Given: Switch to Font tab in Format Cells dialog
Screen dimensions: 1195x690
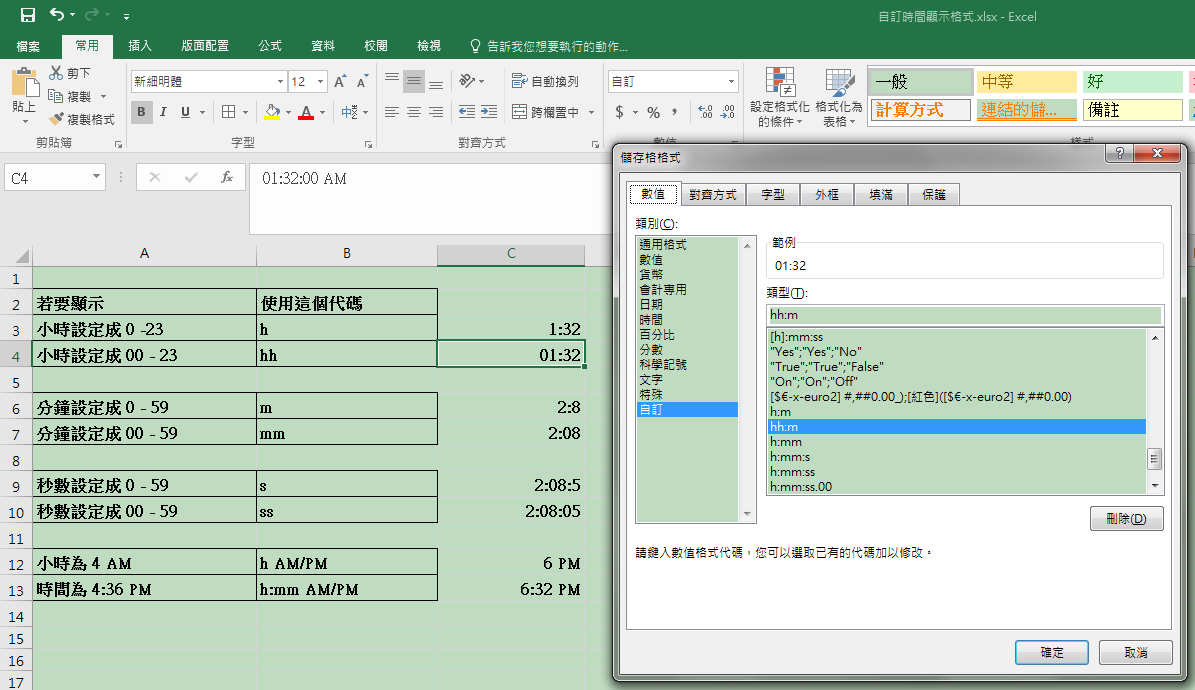Looking at the screenshot, I should click(773, 195).
